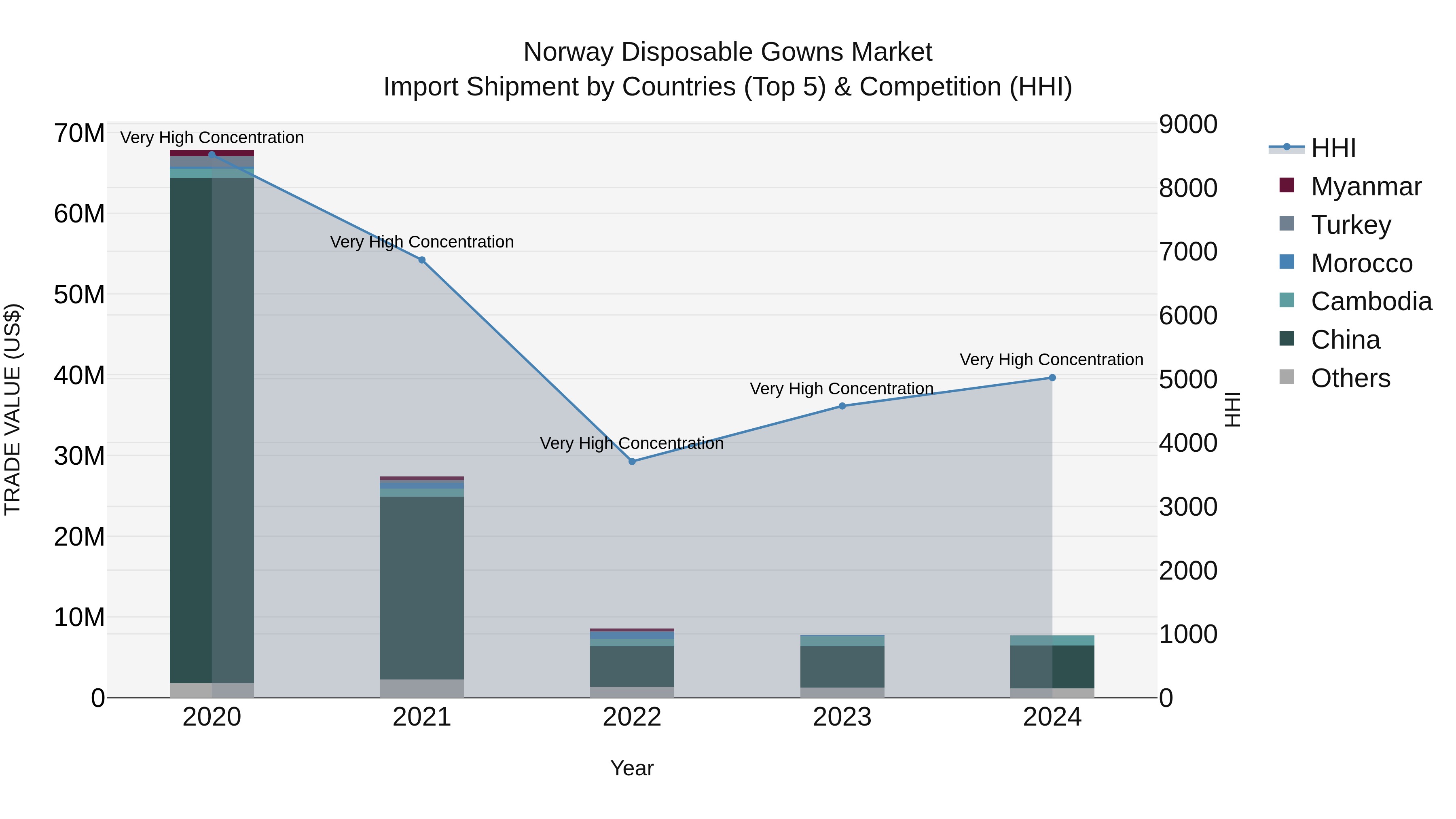
Task: Select the 2022 HHI data point
Action: click(632, 461)
